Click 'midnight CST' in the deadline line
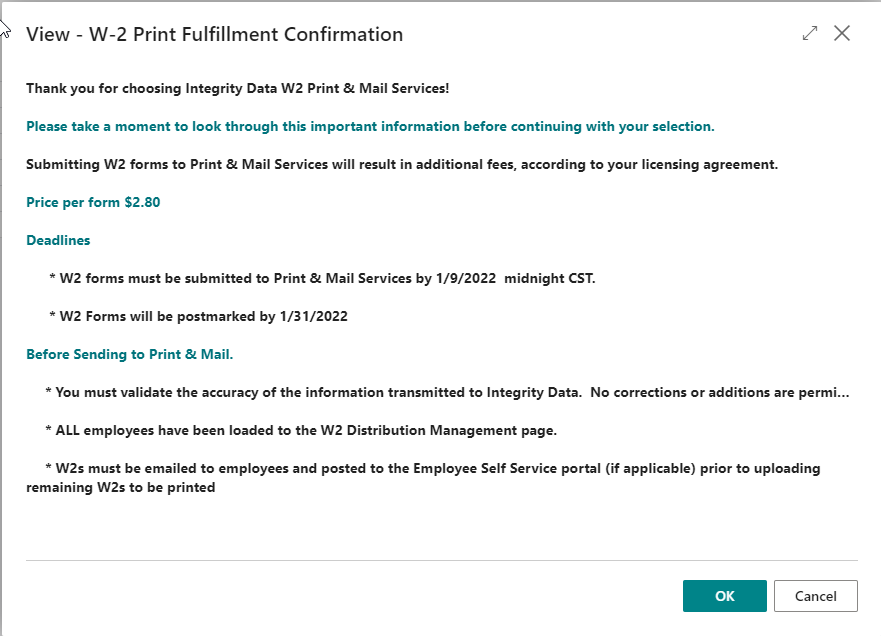The width and height of the screenshot is (881, 636). [x=549, y=278]
